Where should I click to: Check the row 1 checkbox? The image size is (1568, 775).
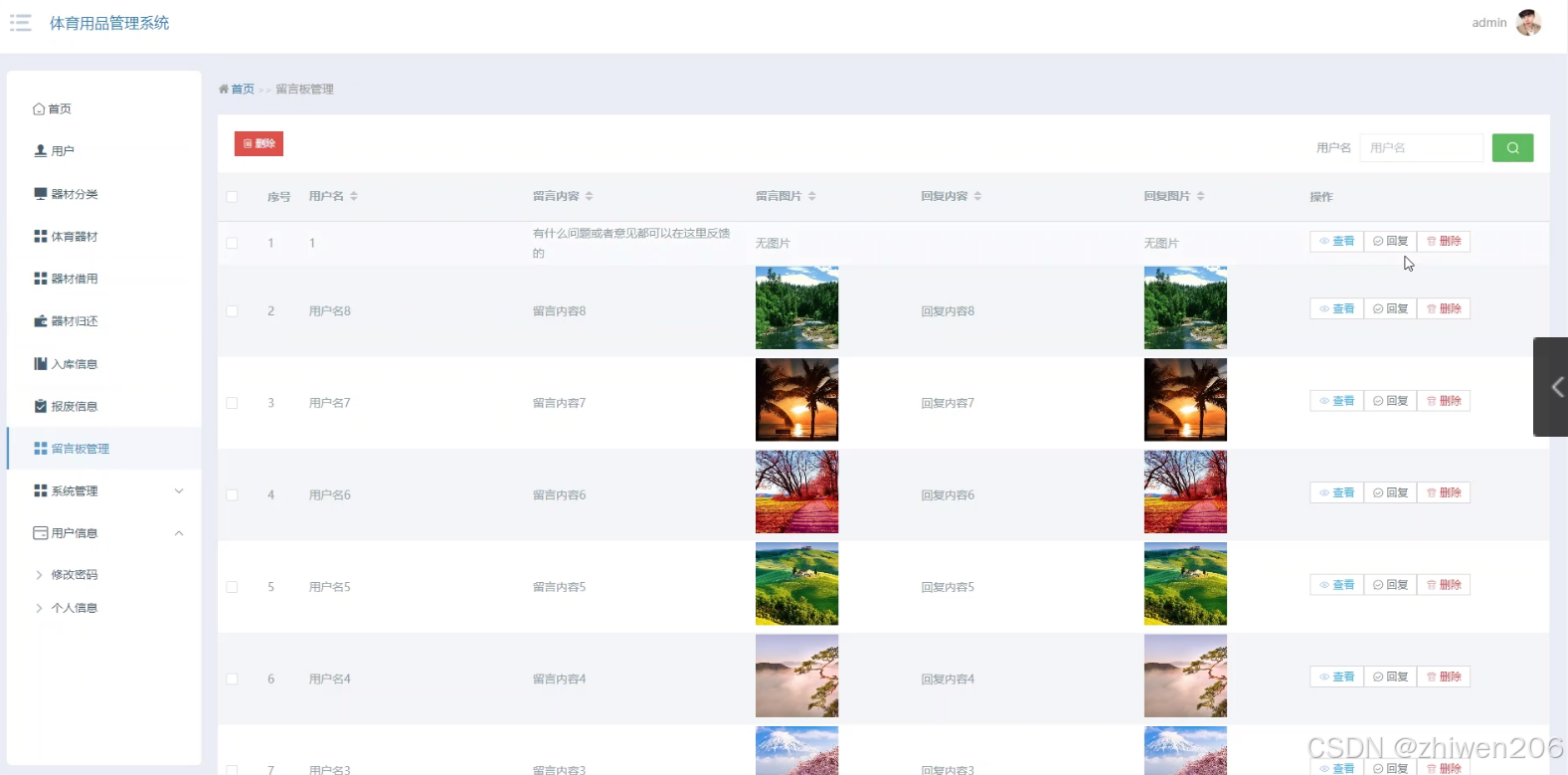click(x=232, y=243)
